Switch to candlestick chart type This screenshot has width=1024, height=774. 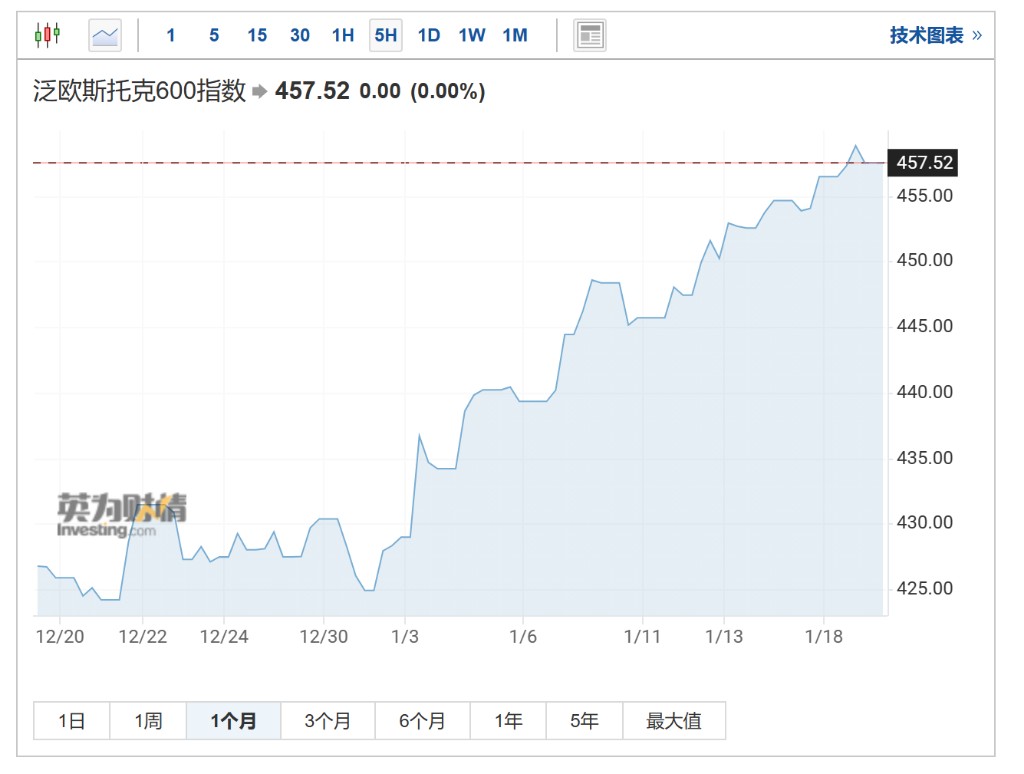[x=47, y=36]
